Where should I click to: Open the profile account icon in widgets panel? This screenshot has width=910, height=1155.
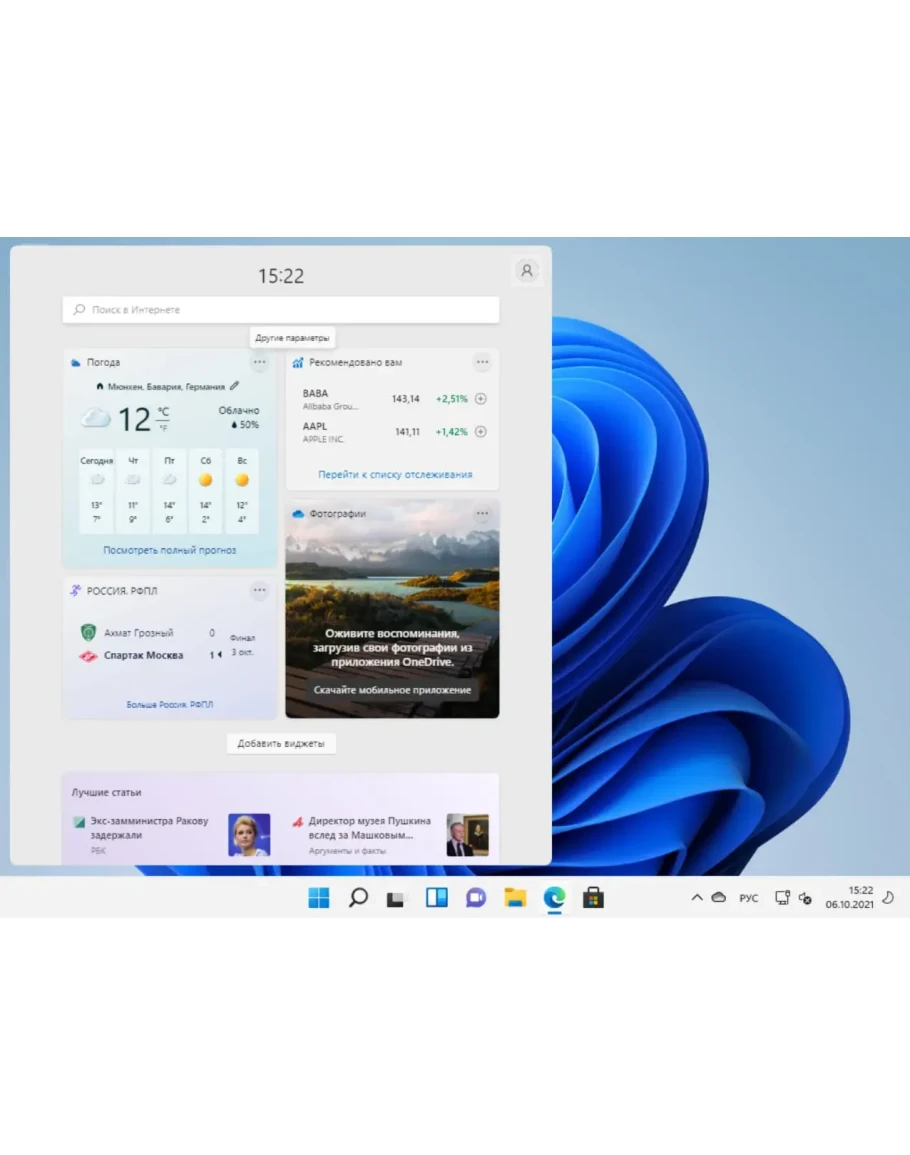click(x=527, y=270)
